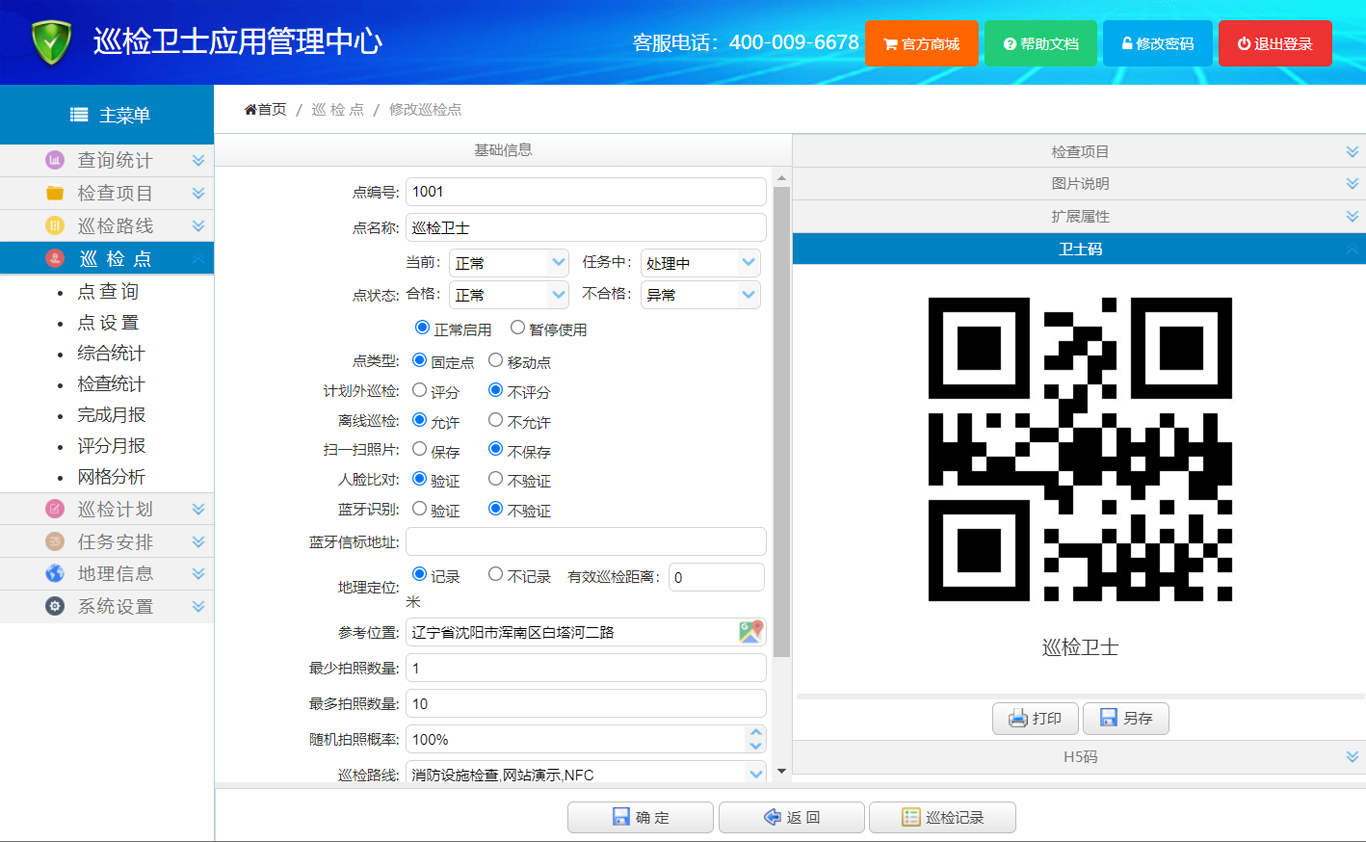Open 点设置 in the sidebar menu

(108, 323)
